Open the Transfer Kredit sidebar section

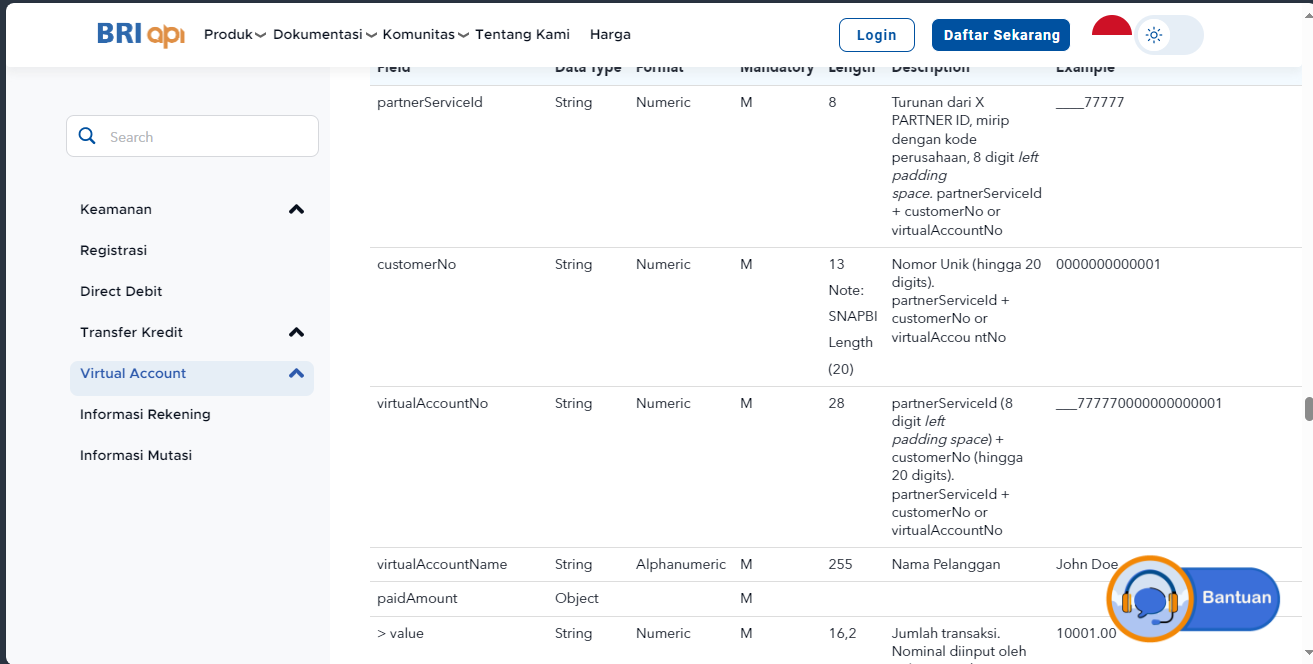click(x=131, y=332)
